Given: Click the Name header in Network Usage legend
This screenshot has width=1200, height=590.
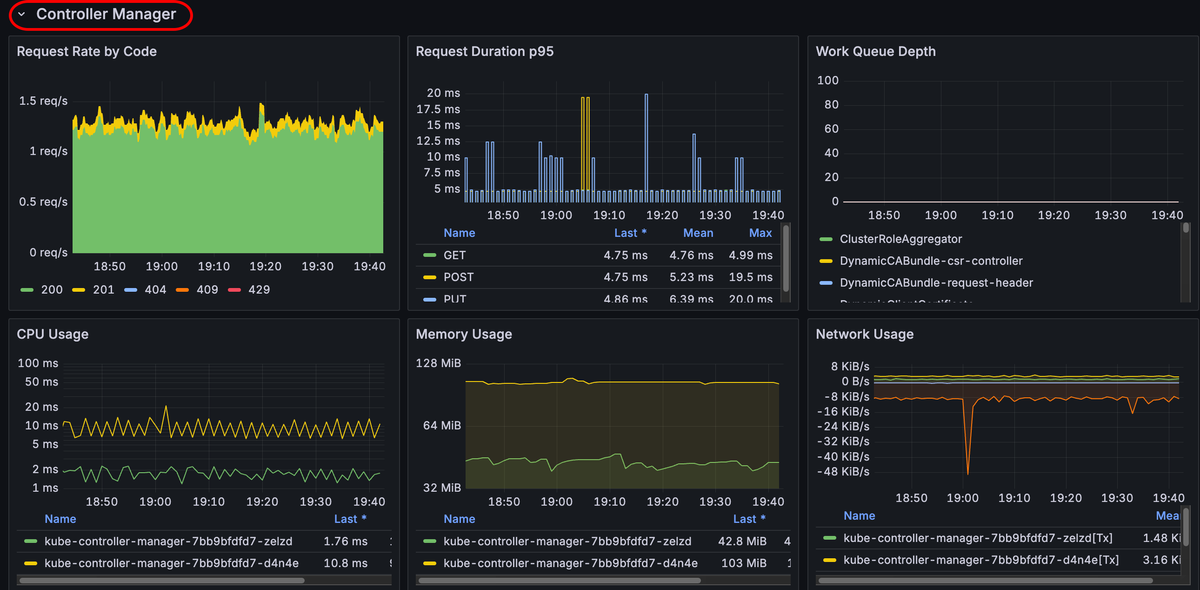Looking at the screenshot, I should (859, 516).
